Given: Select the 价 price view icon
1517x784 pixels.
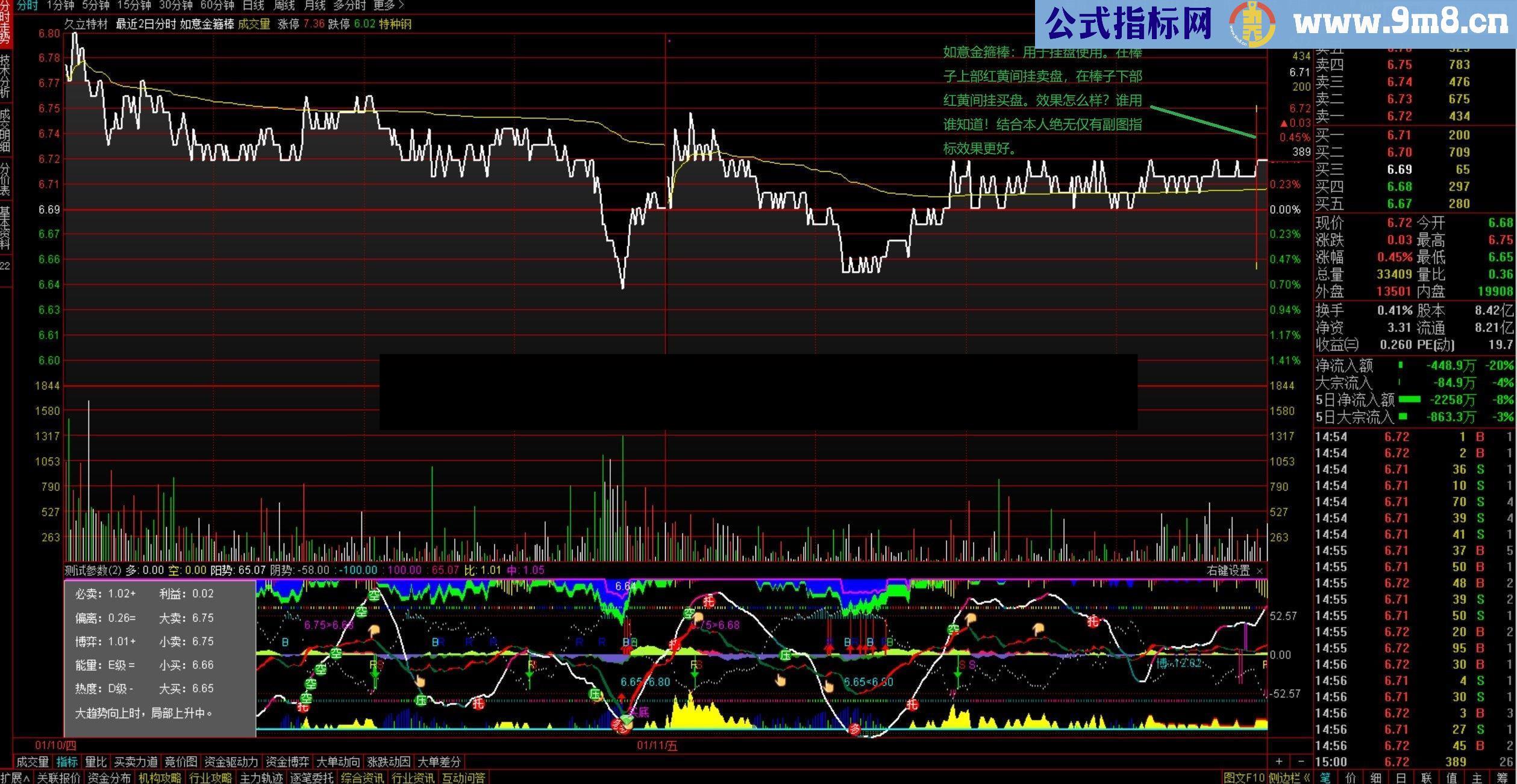Looking at the screenshot, I should click(1351, 777).
